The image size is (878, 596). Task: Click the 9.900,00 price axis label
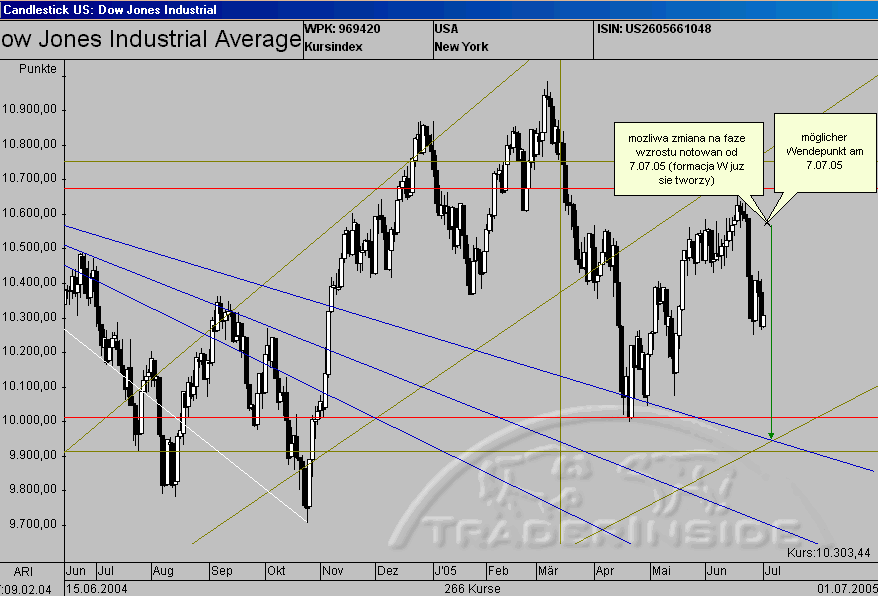click(32, 455)
